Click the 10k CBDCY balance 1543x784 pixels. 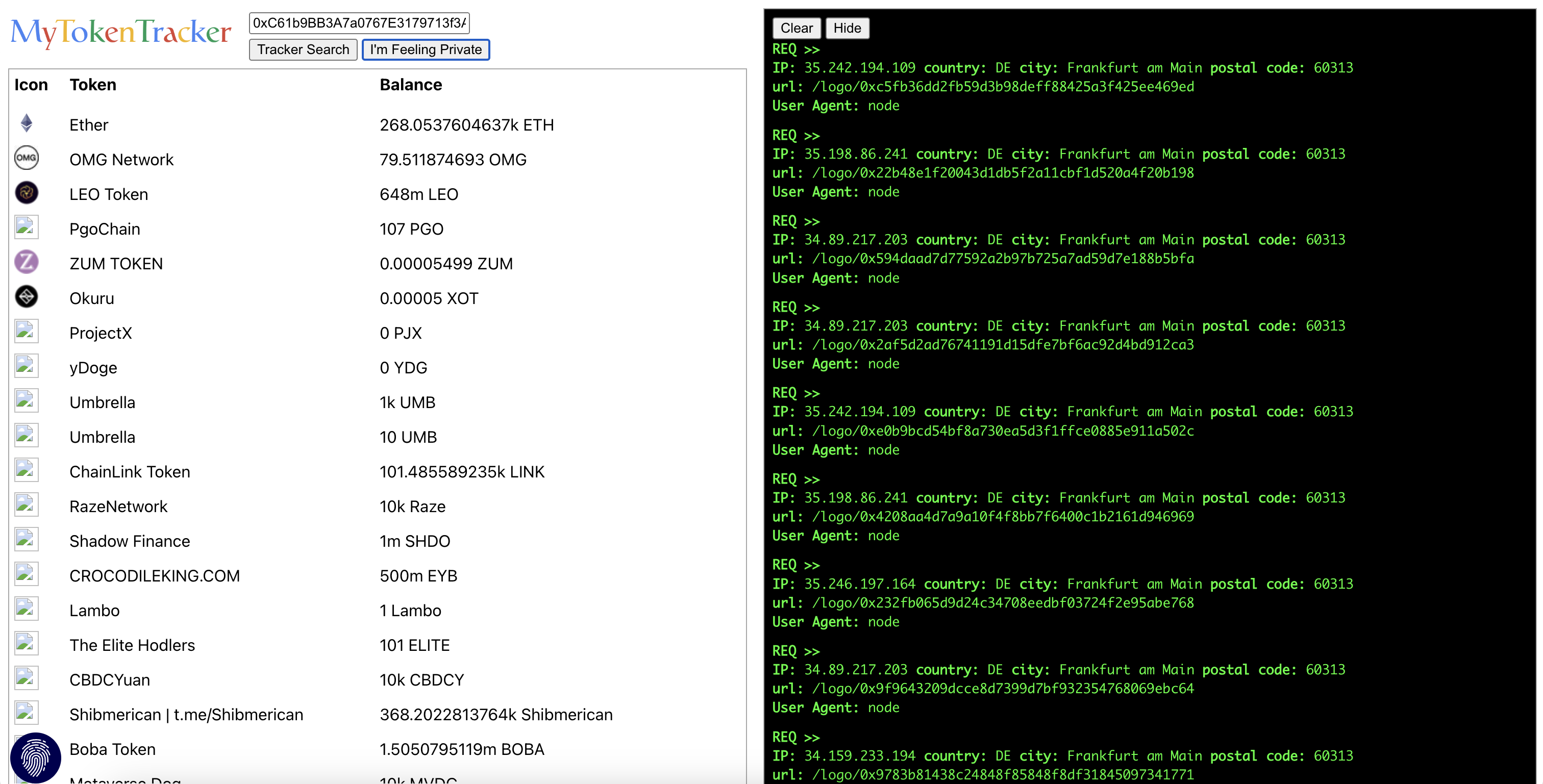click(x=421, y=681)
